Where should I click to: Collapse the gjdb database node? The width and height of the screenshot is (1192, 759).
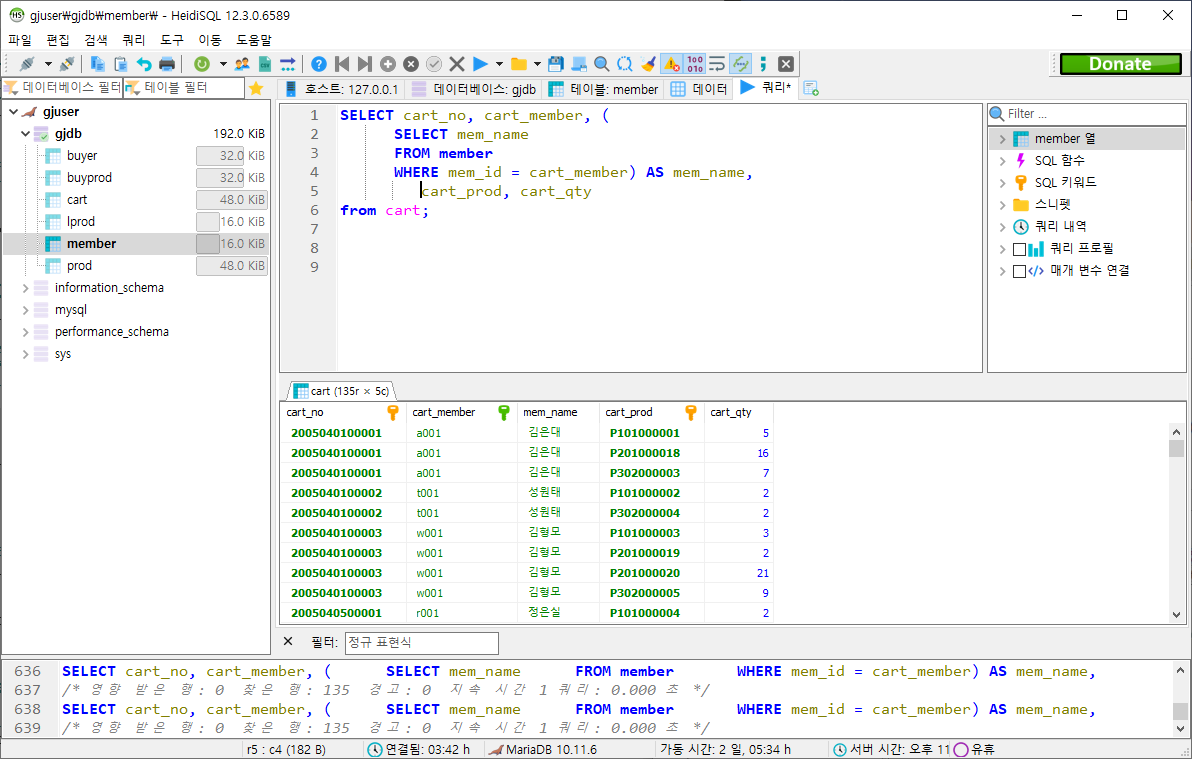point(25,134)
